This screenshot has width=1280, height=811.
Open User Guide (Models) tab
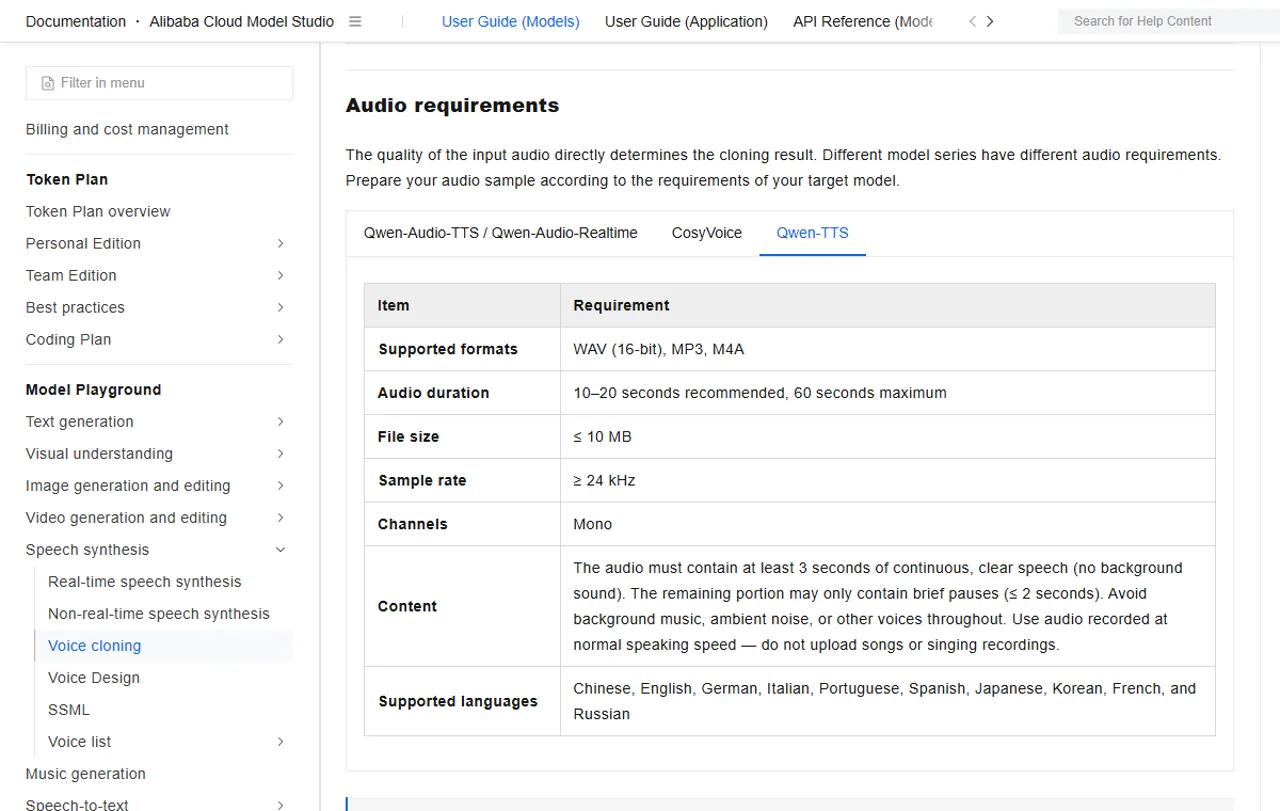[x=511, y=21]
